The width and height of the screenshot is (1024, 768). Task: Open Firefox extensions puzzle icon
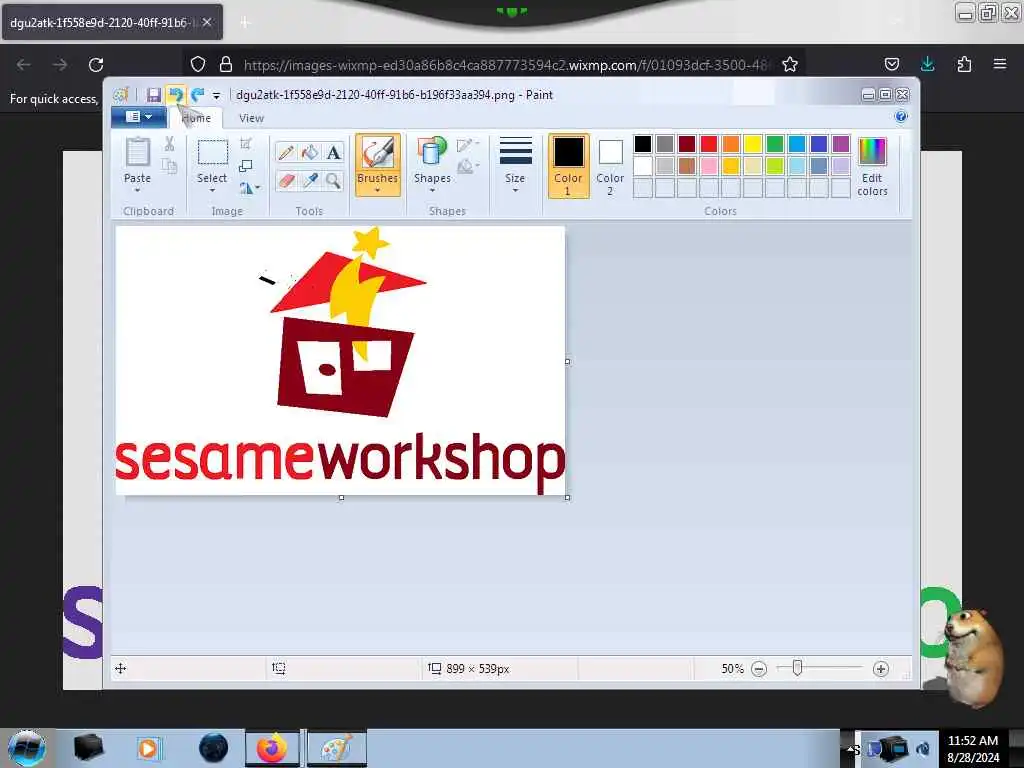964,64
